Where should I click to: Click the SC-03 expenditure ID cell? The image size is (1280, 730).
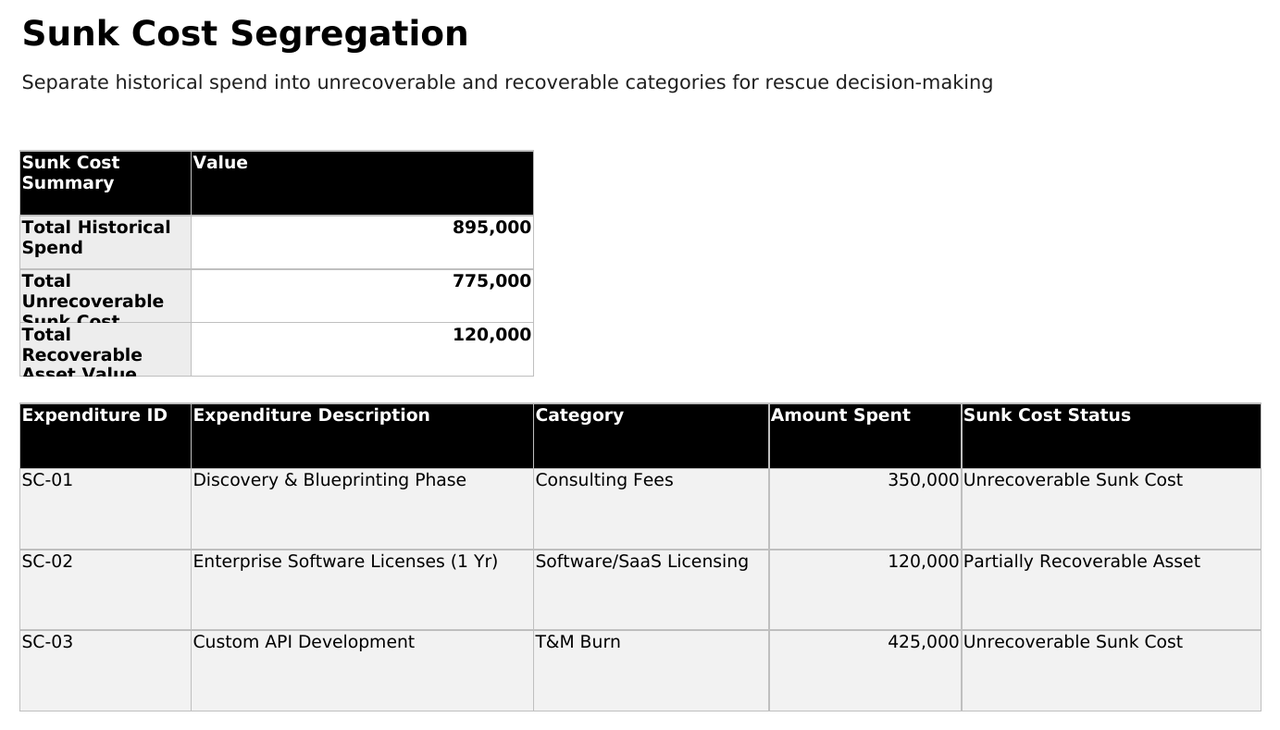pos(105,671)
